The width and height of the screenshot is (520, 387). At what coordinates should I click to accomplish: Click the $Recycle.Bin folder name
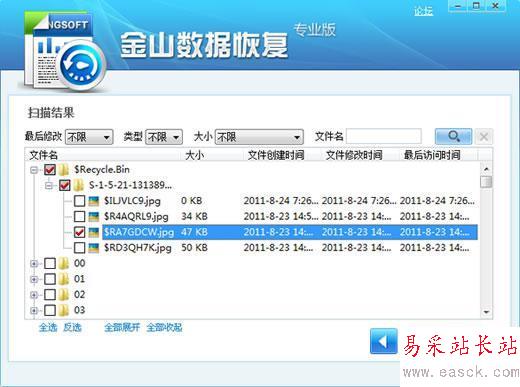[x=102, y=170]
